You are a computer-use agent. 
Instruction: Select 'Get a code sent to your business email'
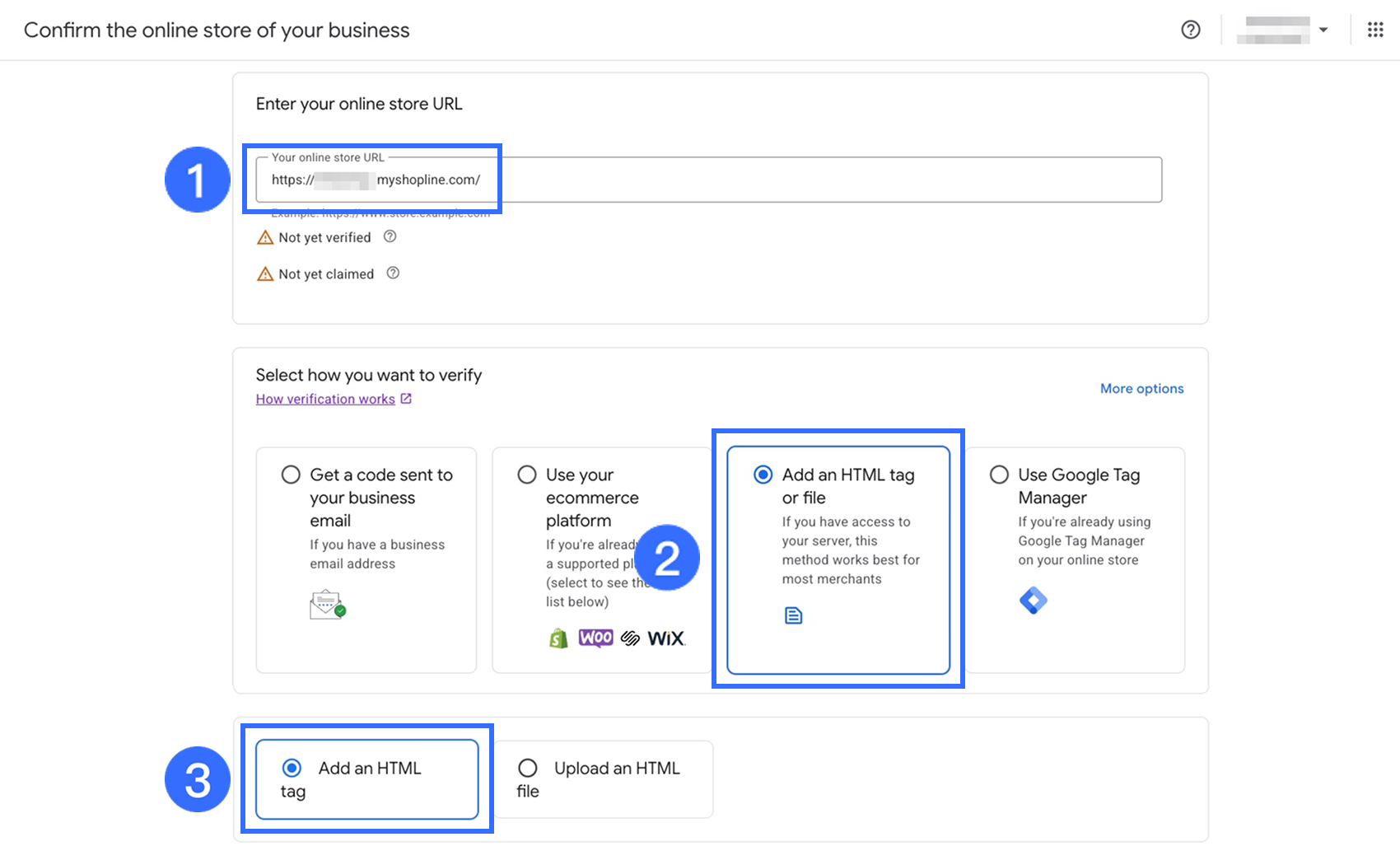coord(291,475)
